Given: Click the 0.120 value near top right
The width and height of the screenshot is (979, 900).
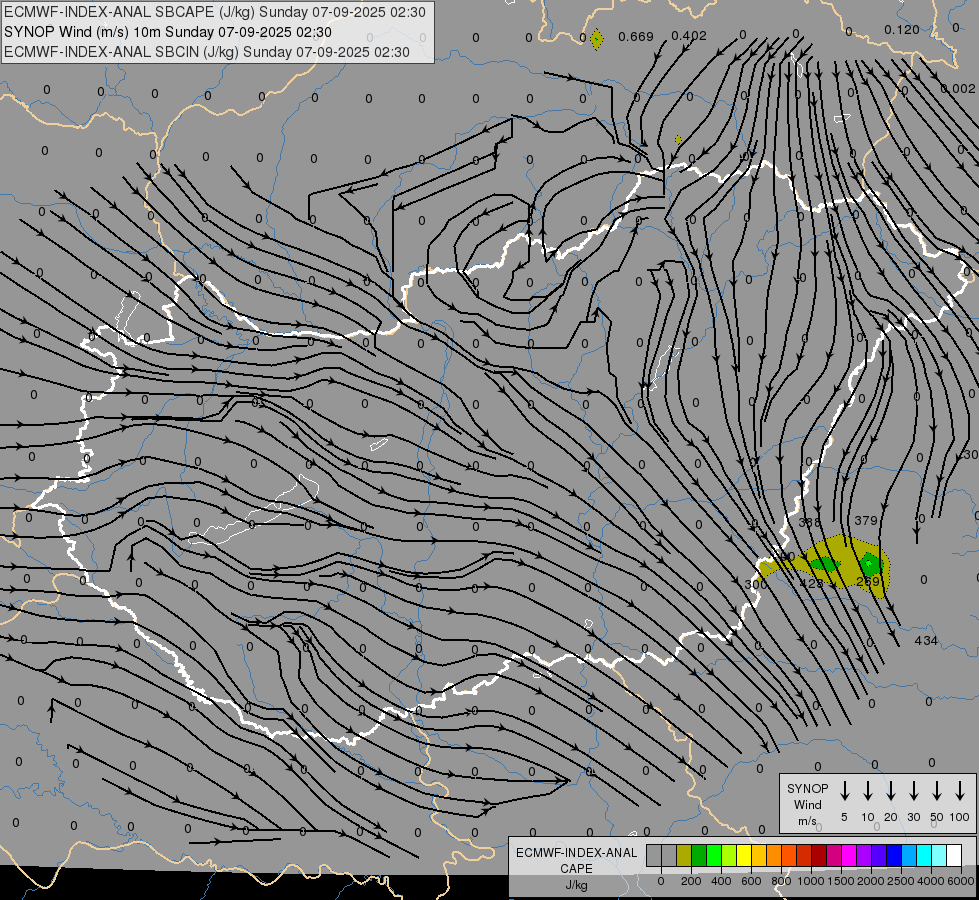Looking at the screenshot, I should pos(902,29).
